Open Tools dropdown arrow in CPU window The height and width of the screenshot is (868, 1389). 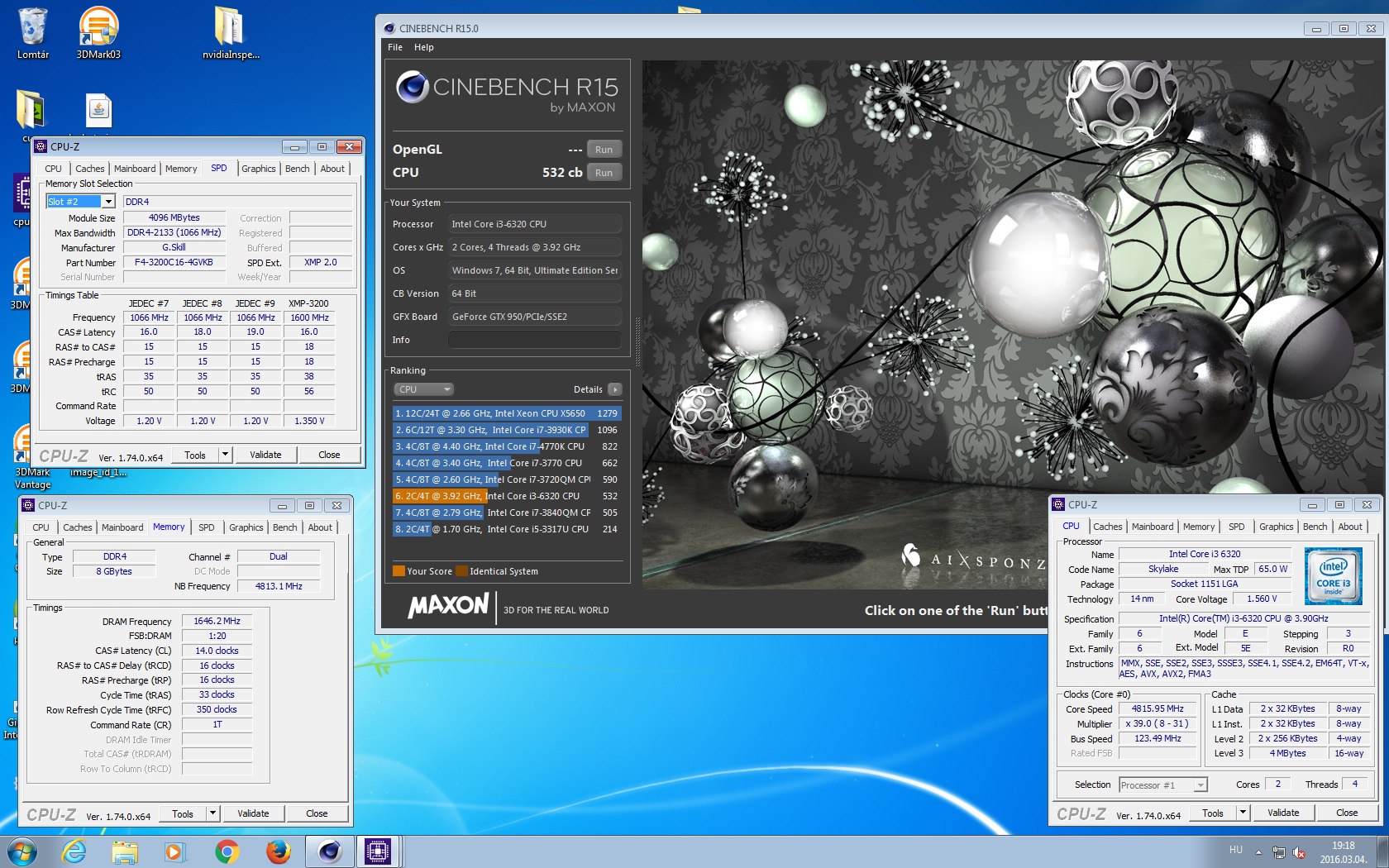tap(1243, 813)
